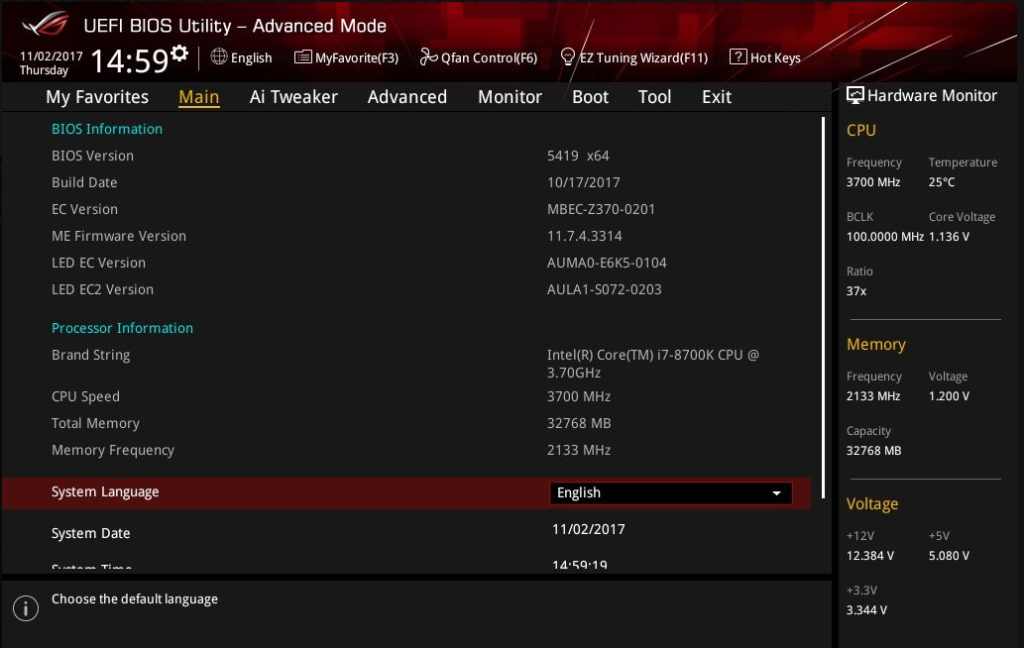Click the Voltage section heading
This screenshot has height=648, width=1024.
(872, 504)
